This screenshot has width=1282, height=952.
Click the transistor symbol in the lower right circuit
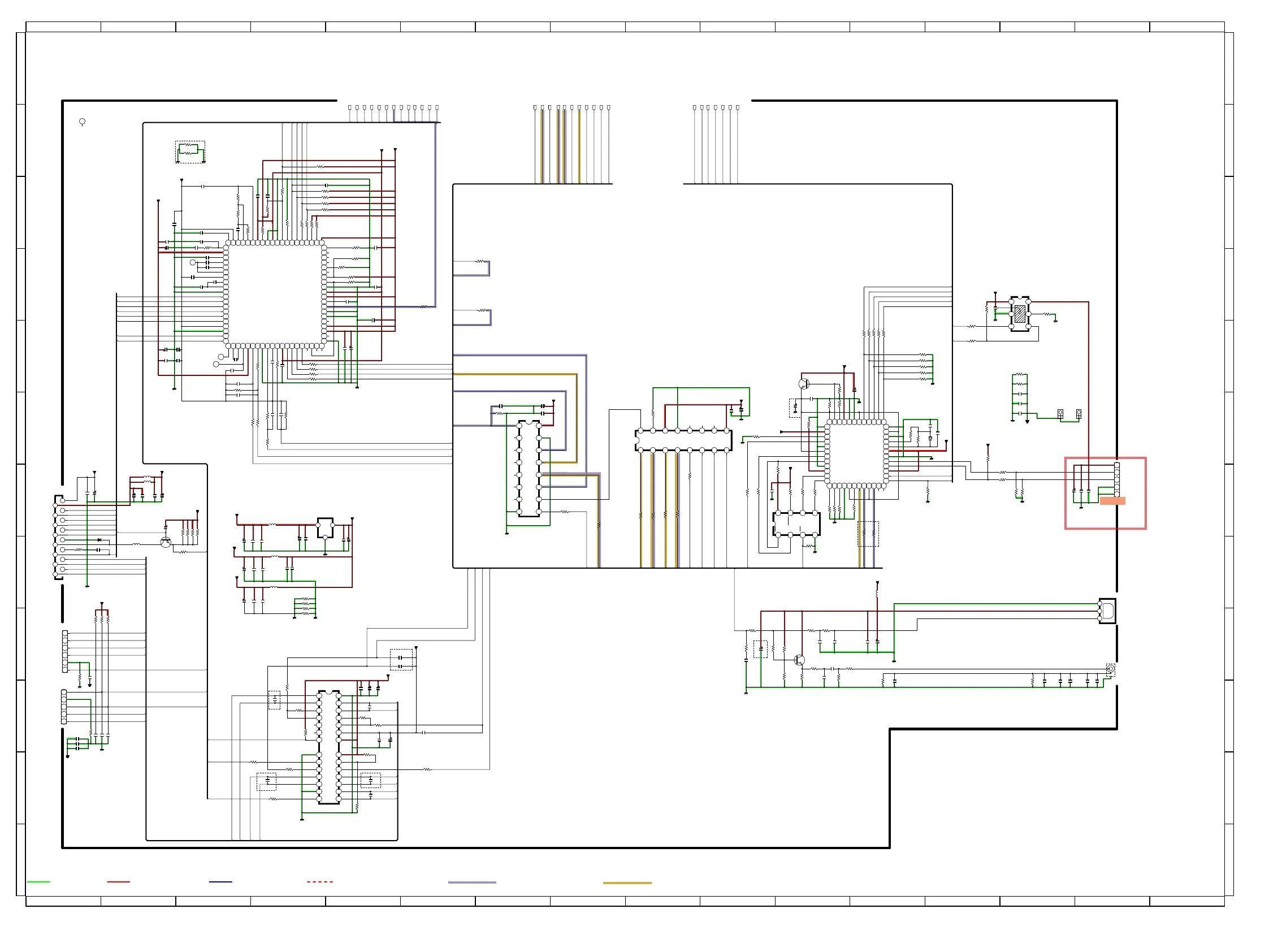tap(799, 660)
